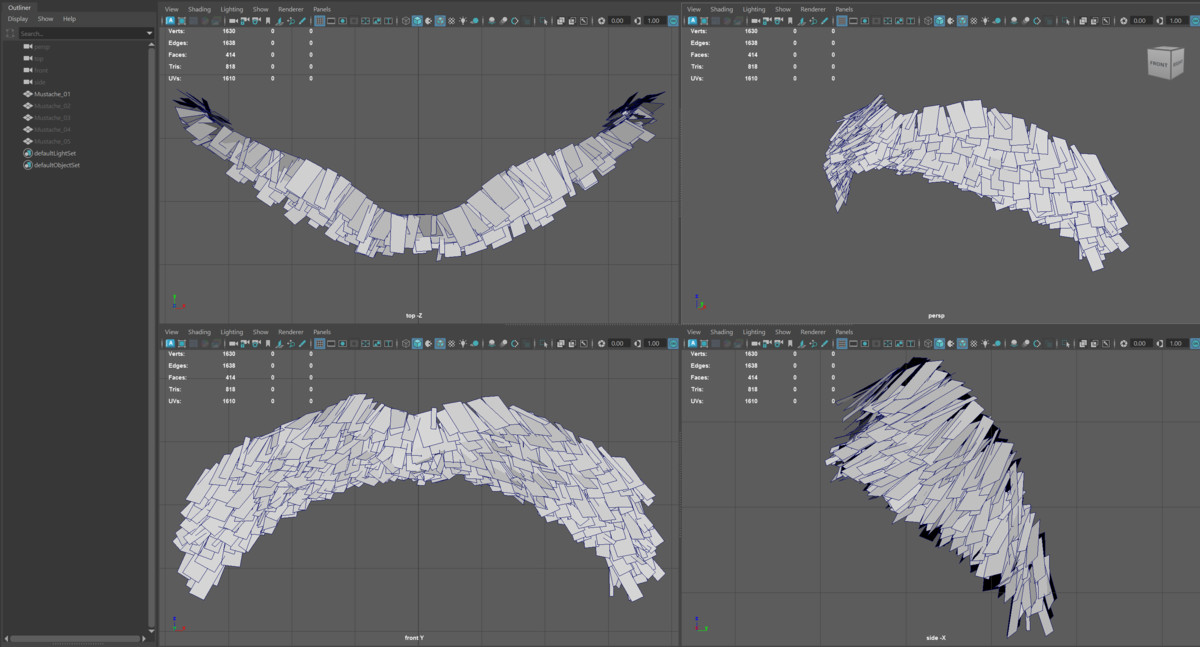Click X-Ray Active Components icon in front Y panel

[572, 343]
